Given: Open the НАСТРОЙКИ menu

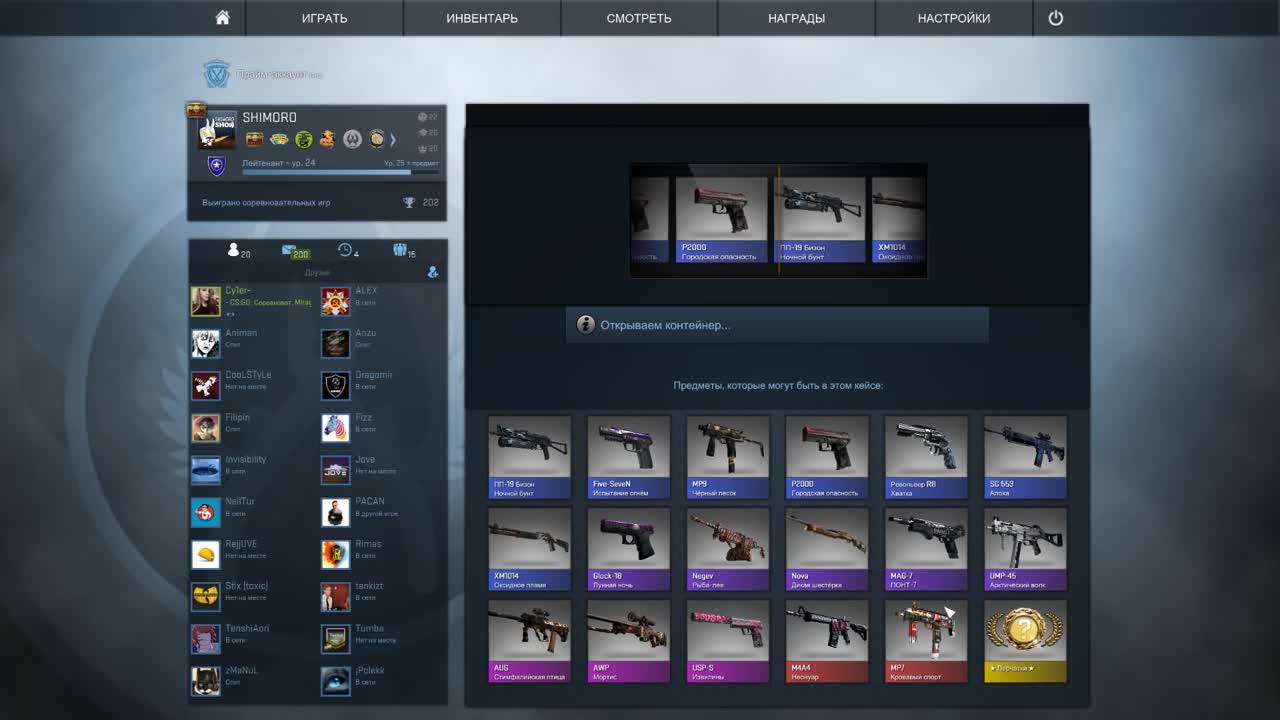Looking at the screenshot, I should point(954,18).
